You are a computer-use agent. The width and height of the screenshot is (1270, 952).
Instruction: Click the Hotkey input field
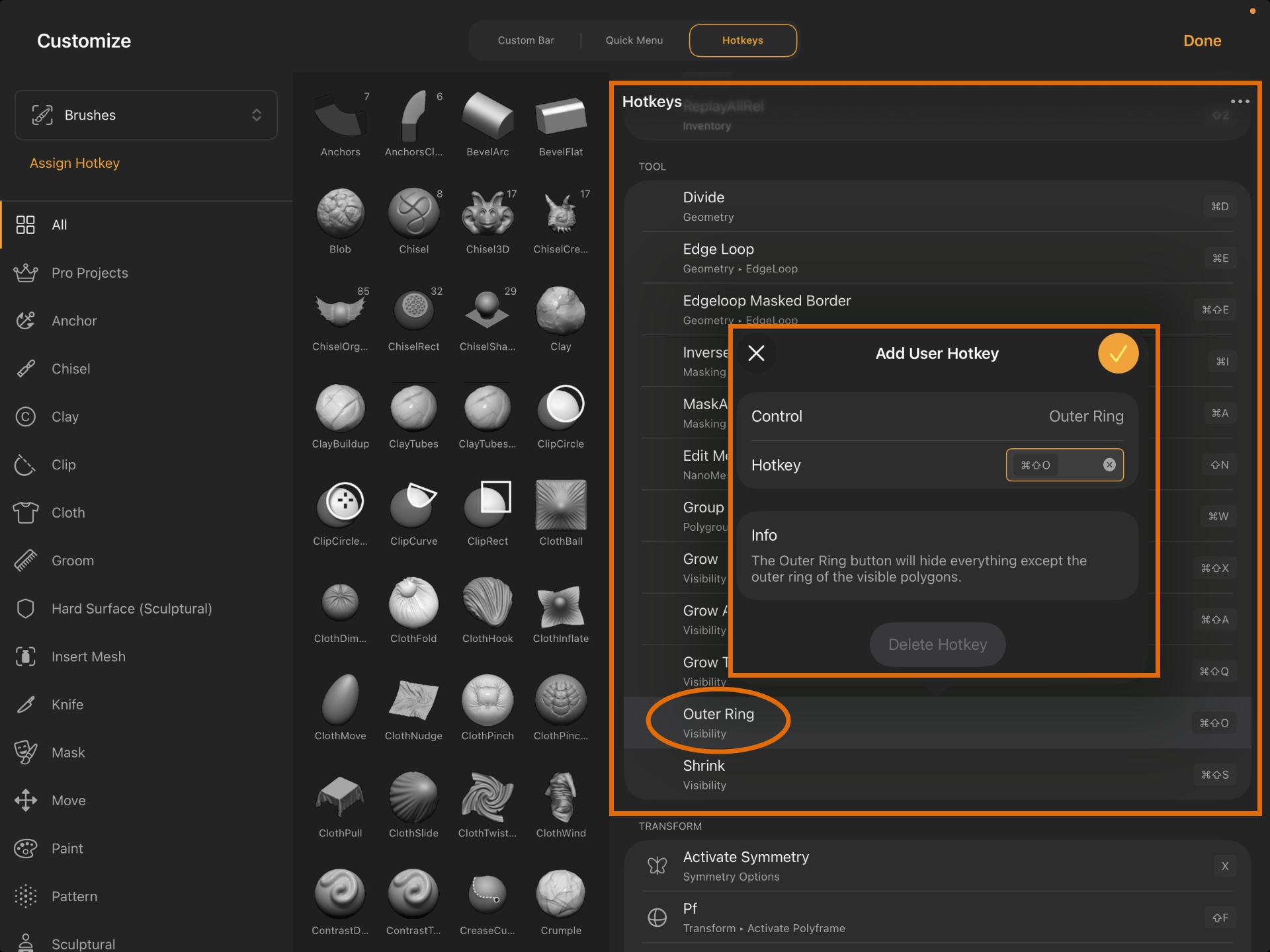(1064, 465)
